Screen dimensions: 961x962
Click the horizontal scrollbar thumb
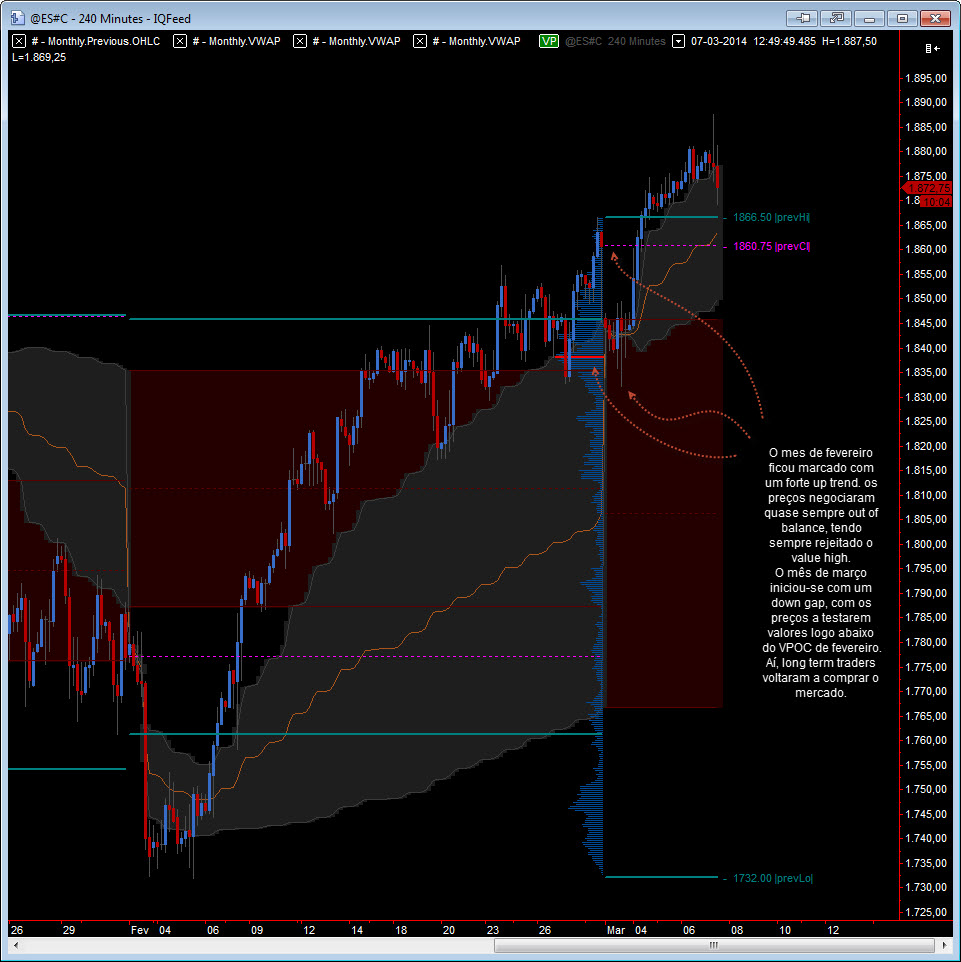click(714, 945)
